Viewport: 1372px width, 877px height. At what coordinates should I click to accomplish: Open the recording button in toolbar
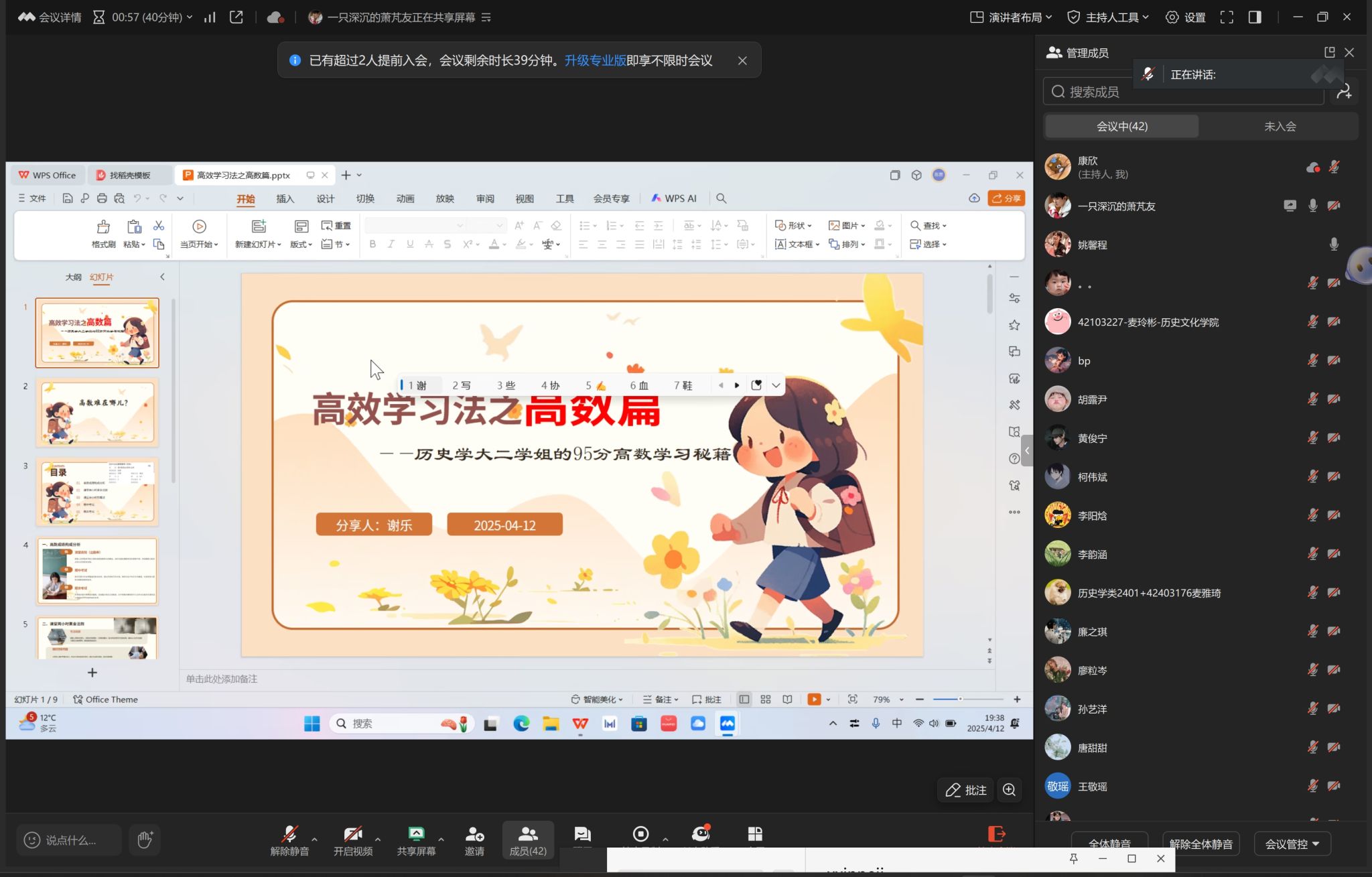640,834
